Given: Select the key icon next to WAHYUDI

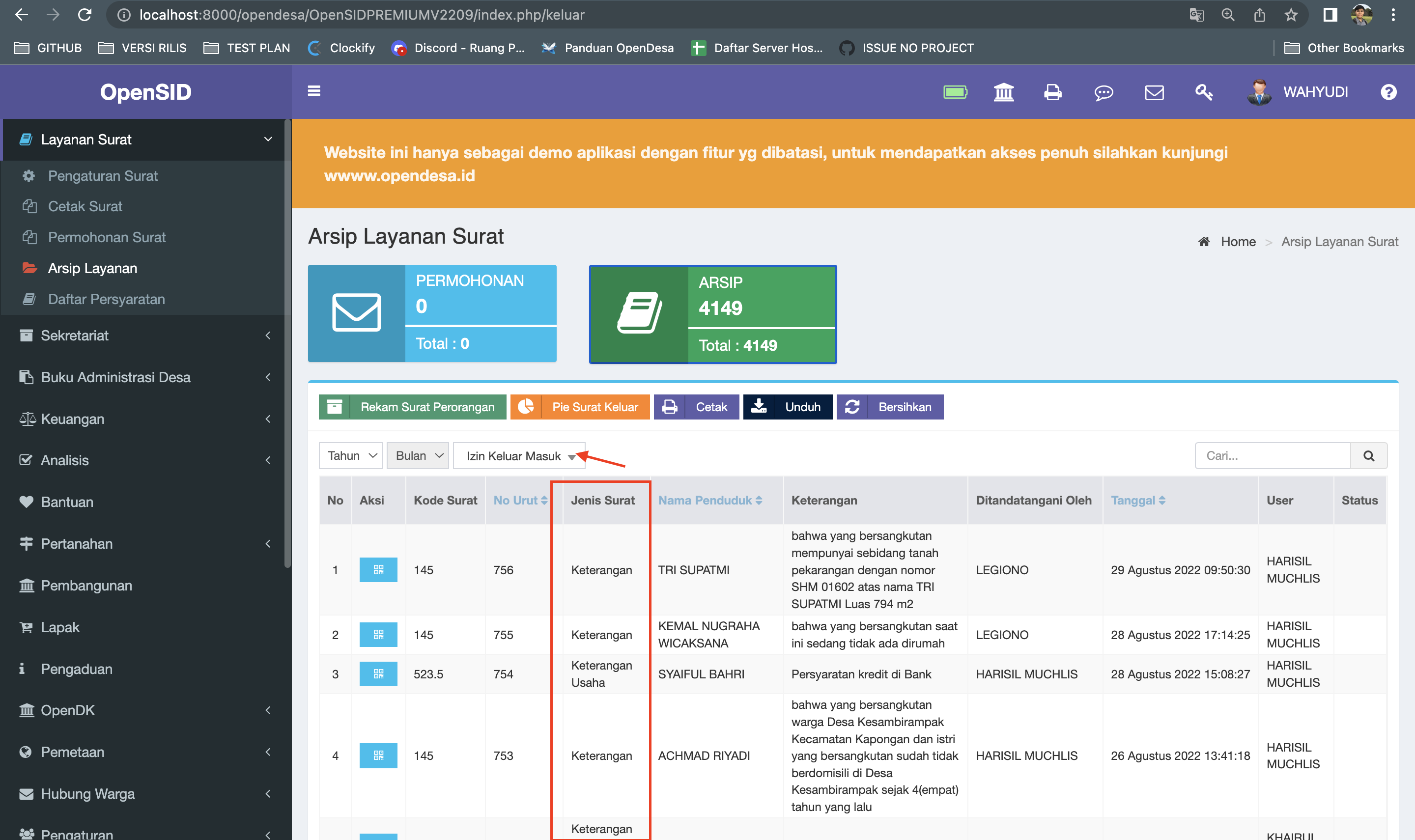Looking at the screenshot, I should coord(1204,91).
